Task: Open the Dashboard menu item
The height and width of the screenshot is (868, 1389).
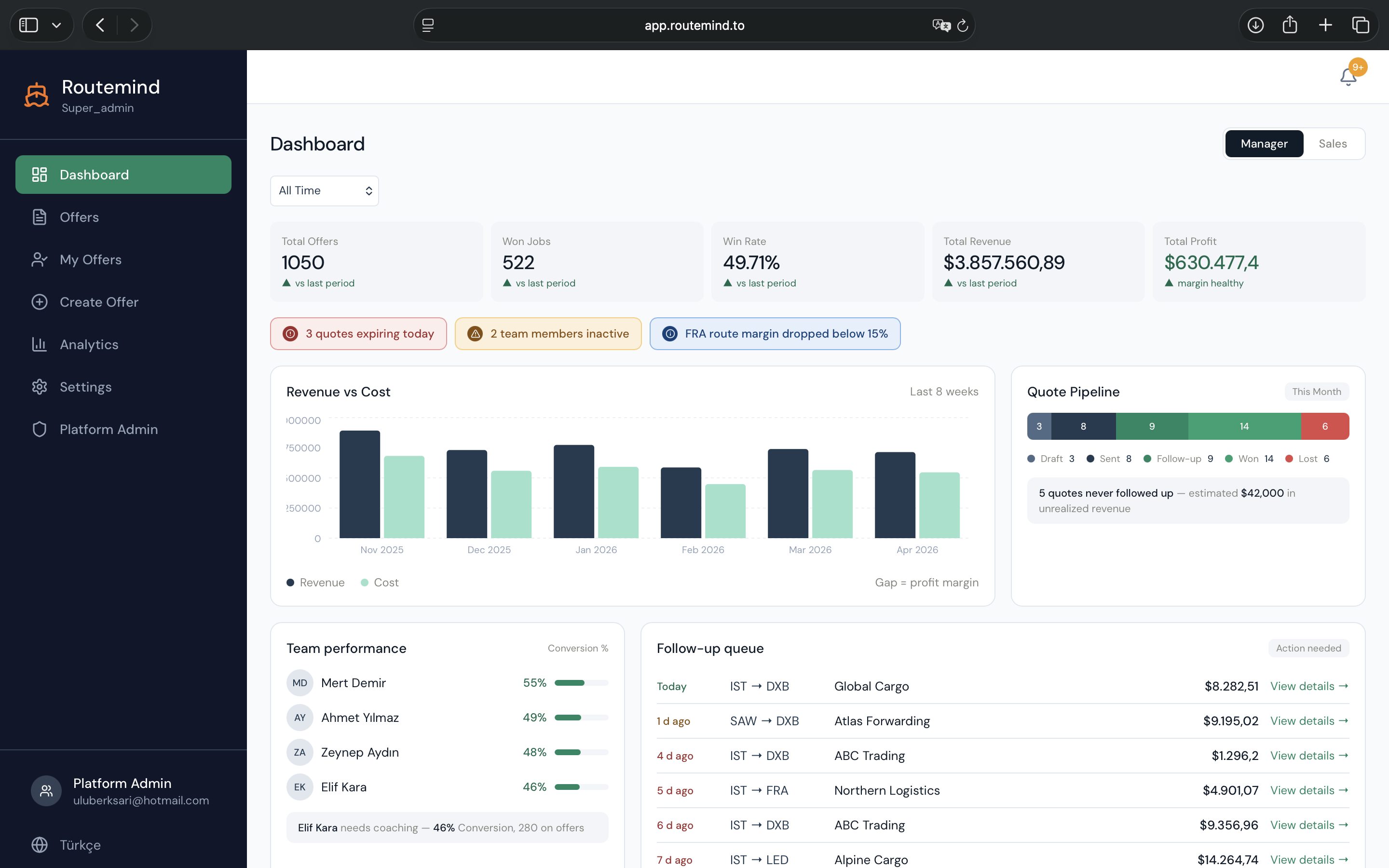Action: click(123, 175)
